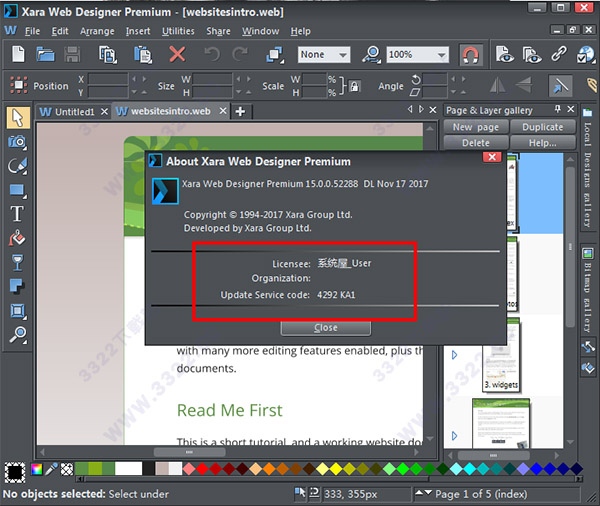This screenshot has width=600, height=506.
Task: Click the Undo arrow icon
Action: (x=212, y=54)
